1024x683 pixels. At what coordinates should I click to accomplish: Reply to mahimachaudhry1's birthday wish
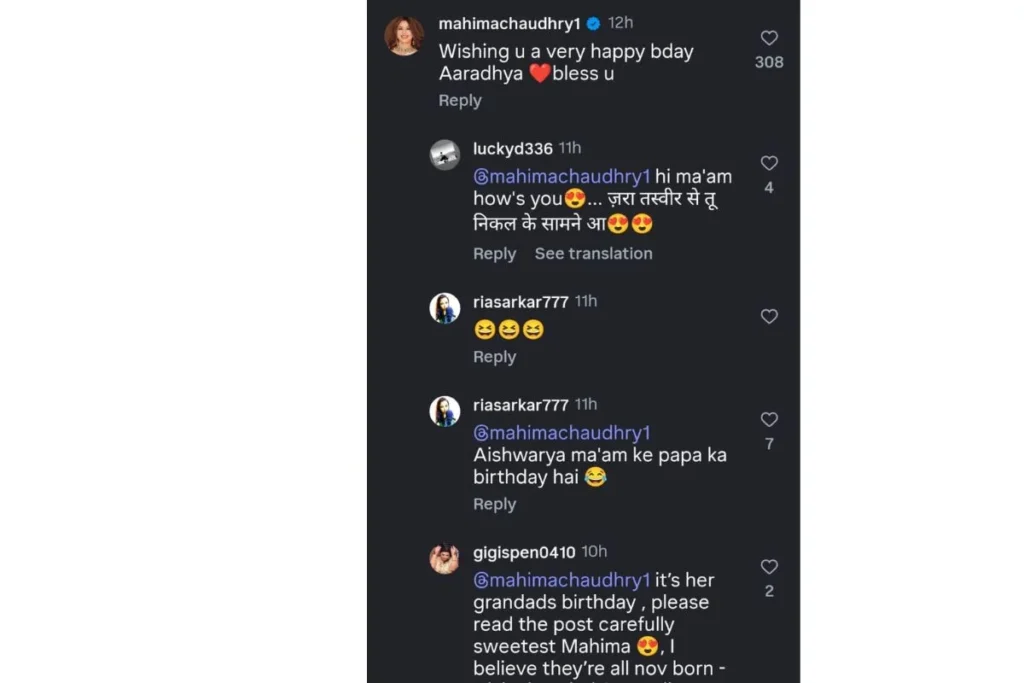point(460,100)
